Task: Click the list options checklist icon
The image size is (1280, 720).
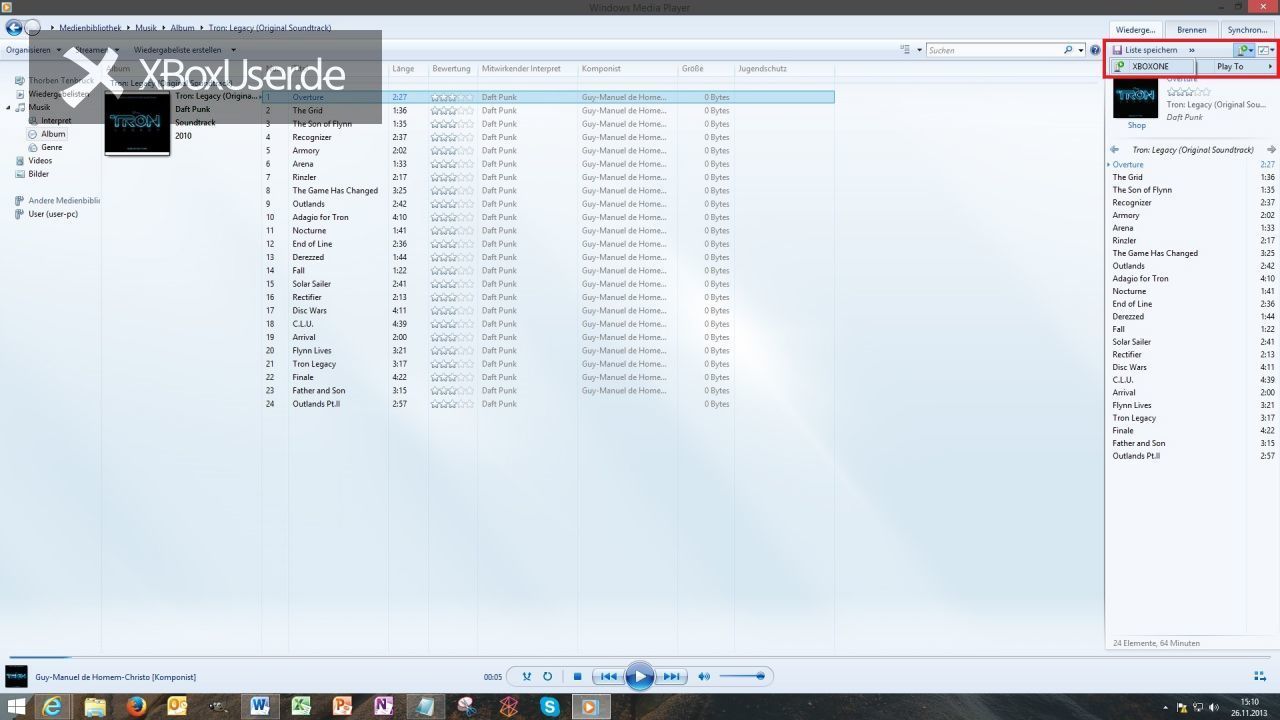Action: pos(1263,50)
